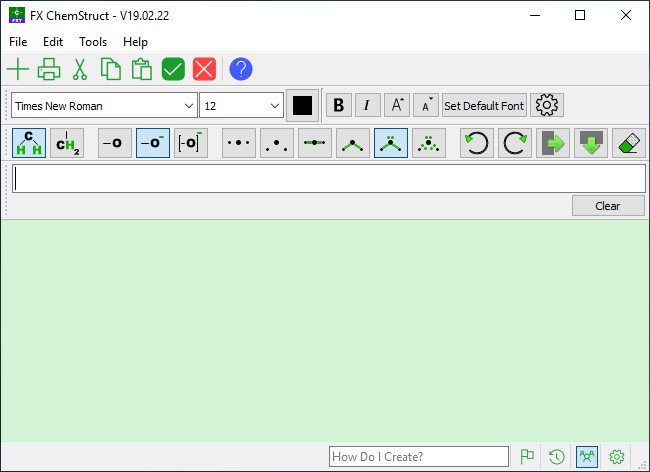Open the Times New Roman font dropdown

click(x=104, y=105)
